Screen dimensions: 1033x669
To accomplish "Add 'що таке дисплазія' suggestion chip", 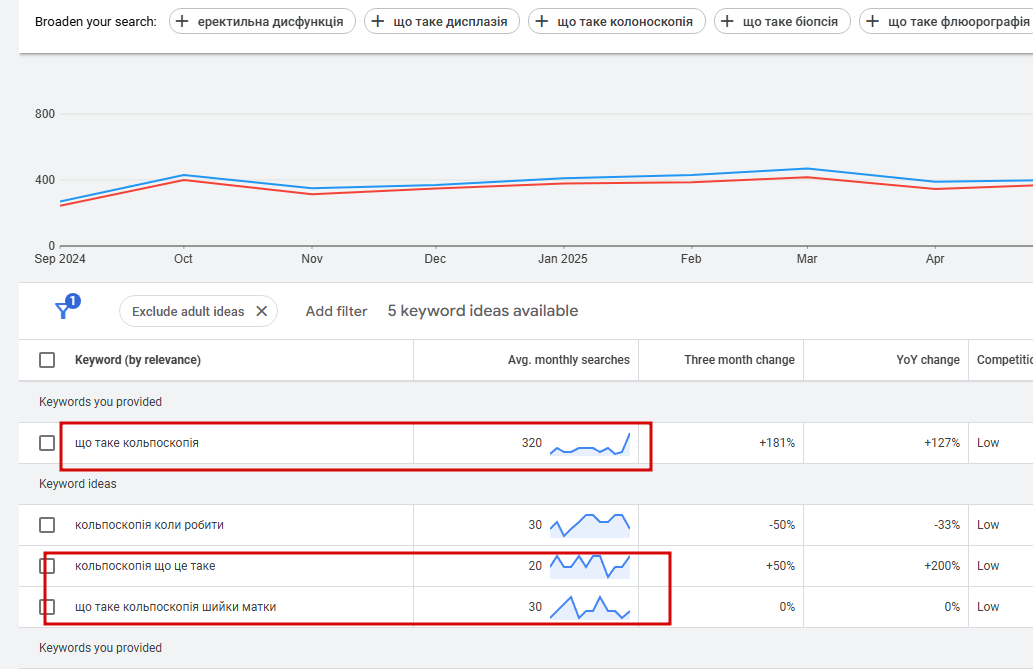I will point(442,21).
